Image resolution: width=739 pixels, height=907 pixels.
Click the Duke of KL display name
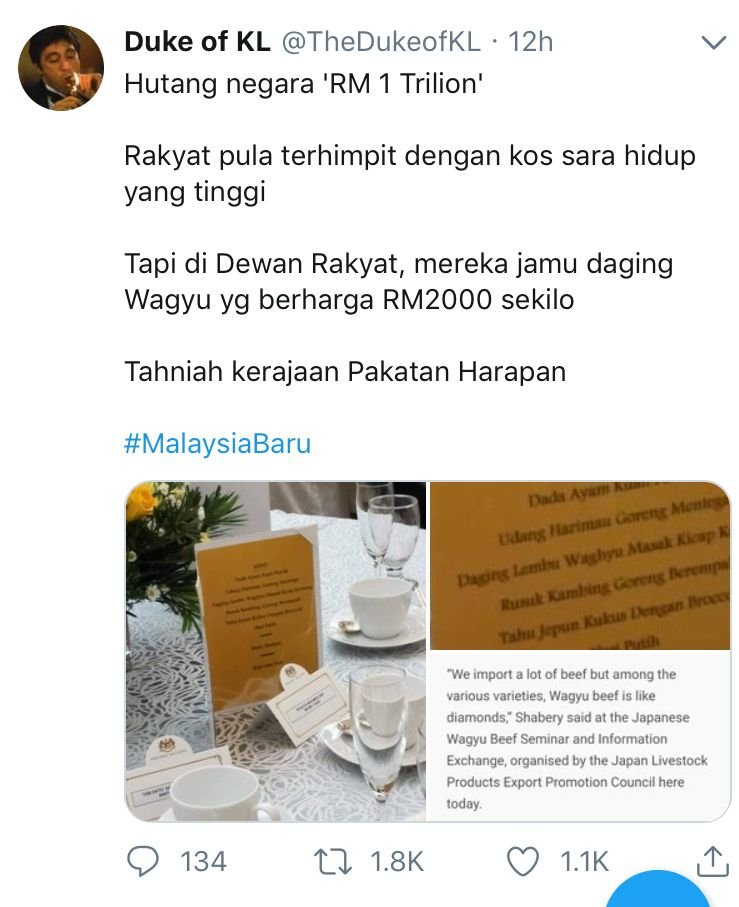tap(197, 42)
